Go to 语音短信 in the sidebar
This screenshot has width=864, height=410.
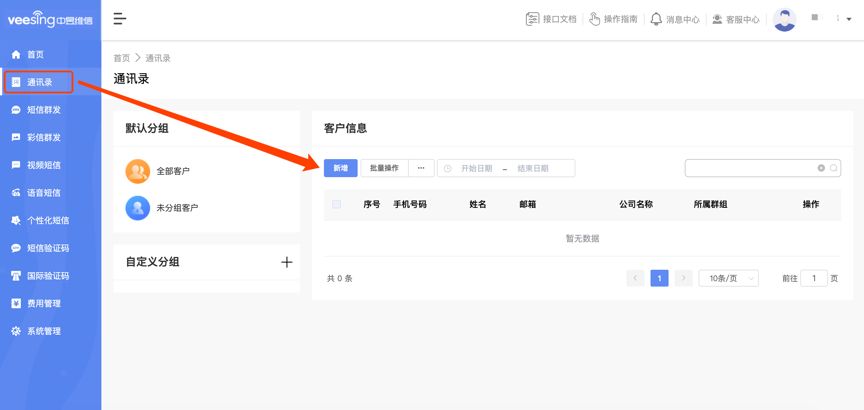tap(44, 193)
